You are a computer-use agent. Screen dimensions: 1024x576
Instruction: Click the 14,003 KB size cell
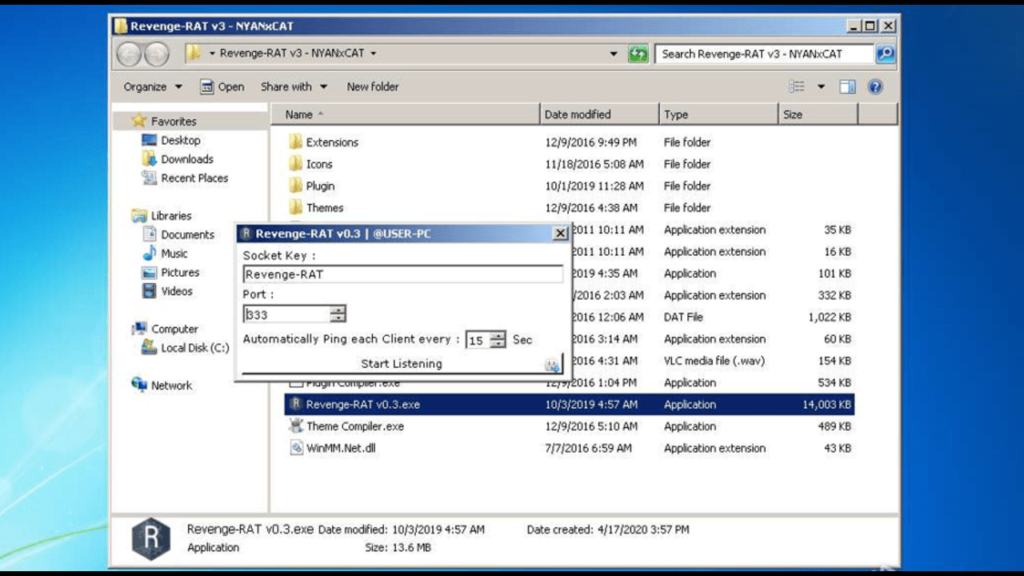827,404
